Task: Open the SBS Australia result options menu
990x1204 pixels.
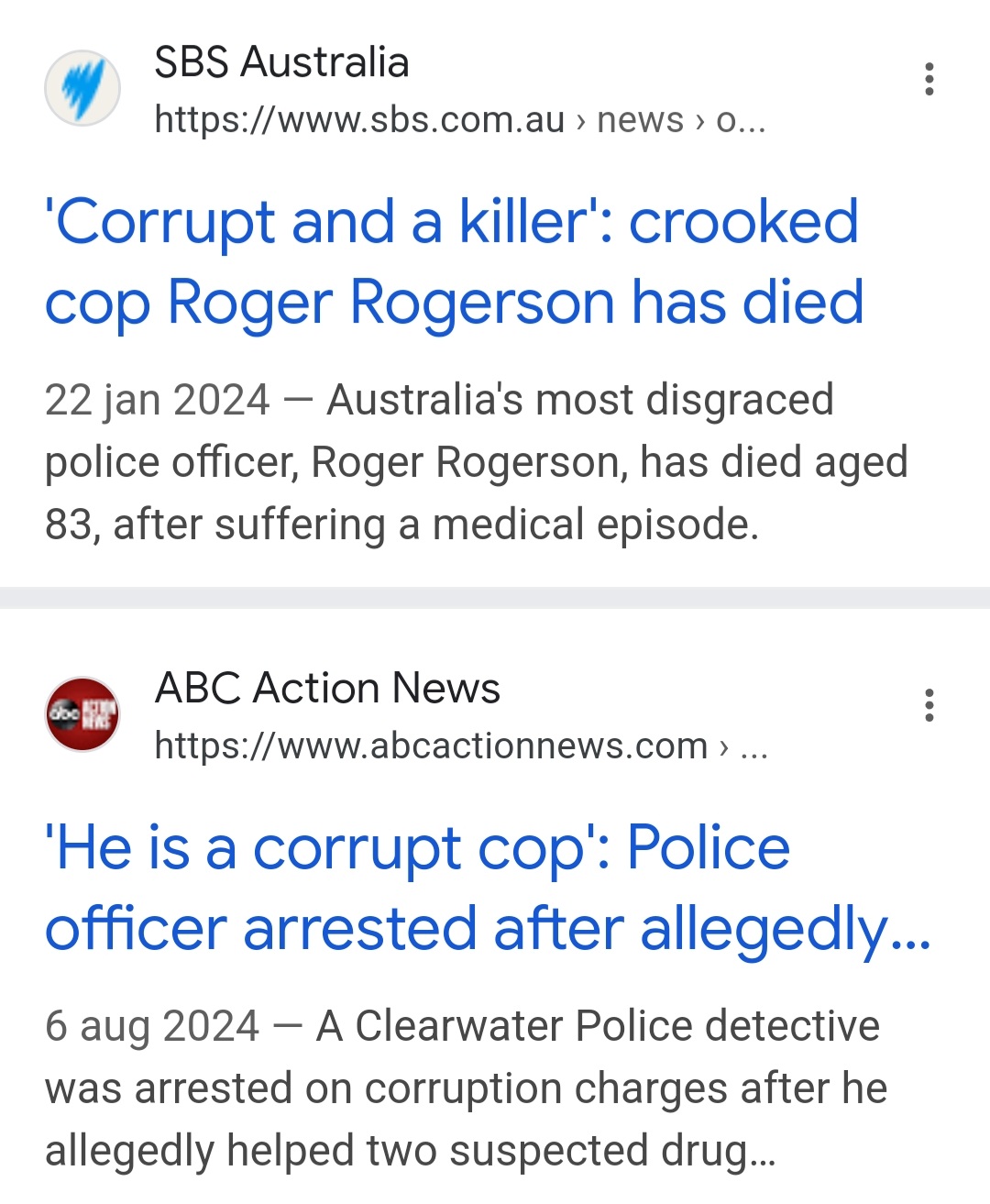Action: click(929, 80)
